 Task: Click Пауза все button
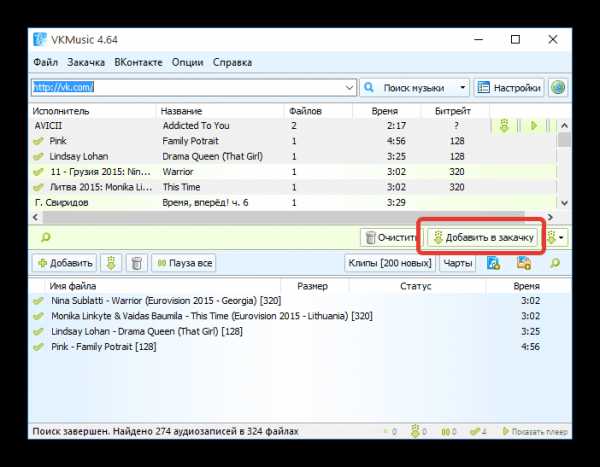(184, 263)
